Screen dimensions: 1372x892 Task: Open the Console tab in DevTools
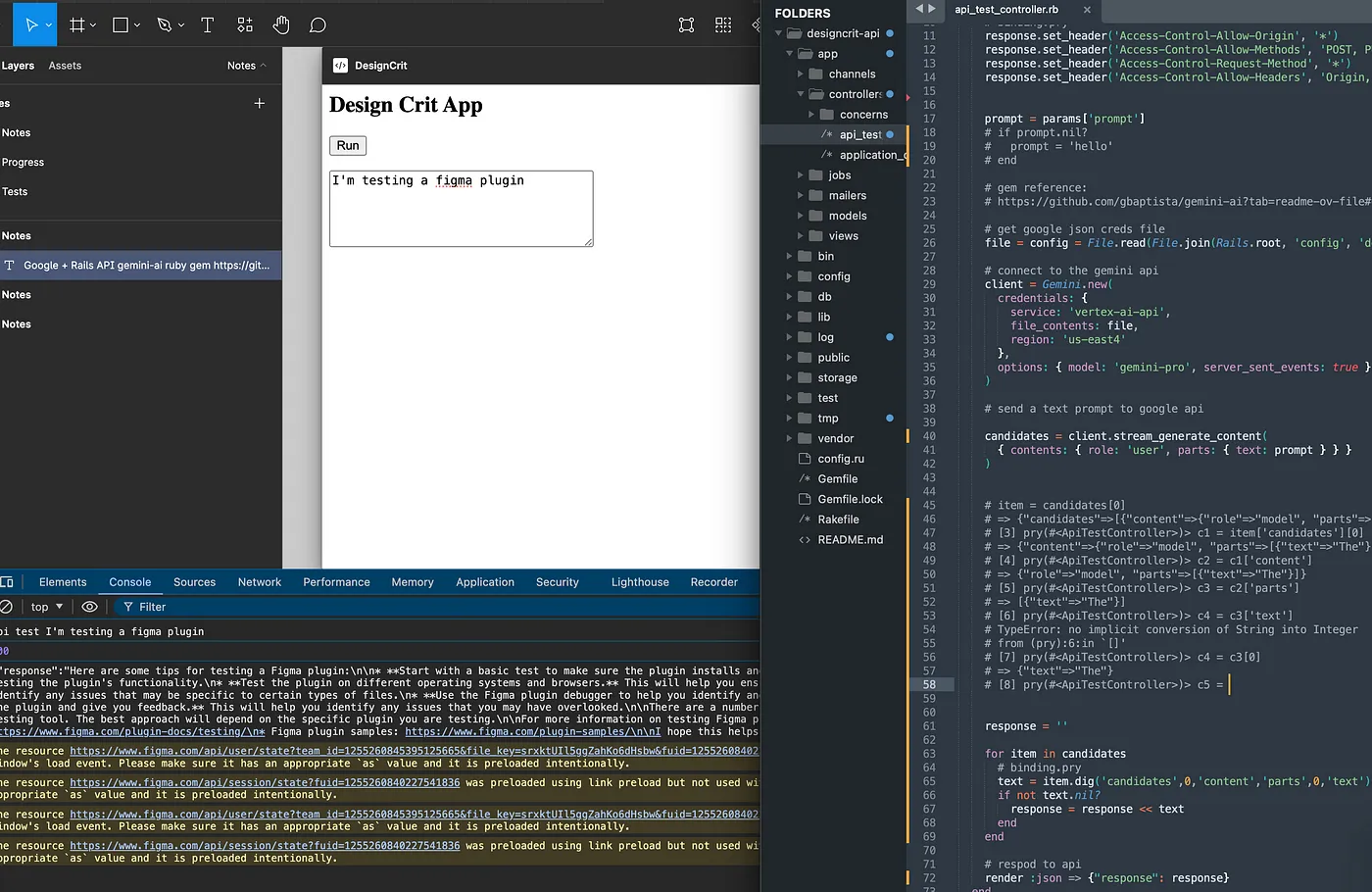(130, 582)
